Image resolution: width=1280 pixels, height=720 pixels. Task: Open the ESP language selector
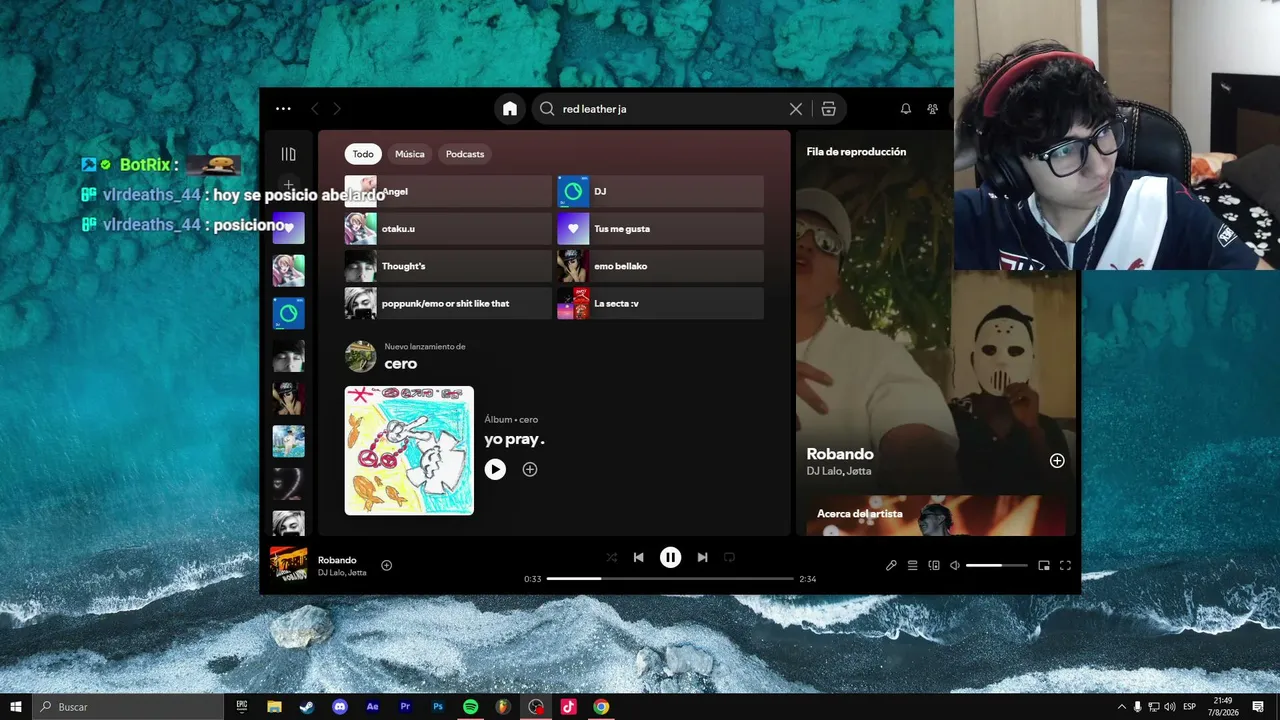pos(1190,707)
